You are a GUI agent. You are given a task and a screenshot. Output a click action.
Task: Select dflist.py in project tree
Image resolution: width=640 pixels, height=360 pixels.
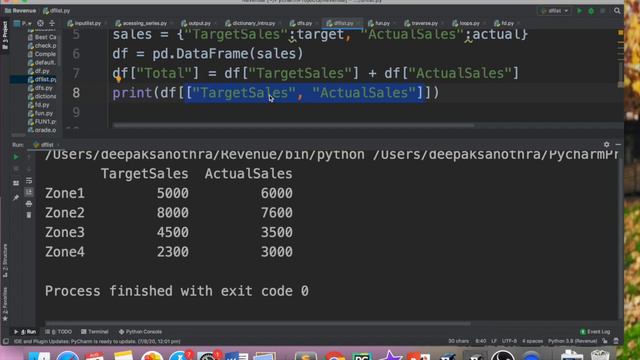click(x=42, y=80)
